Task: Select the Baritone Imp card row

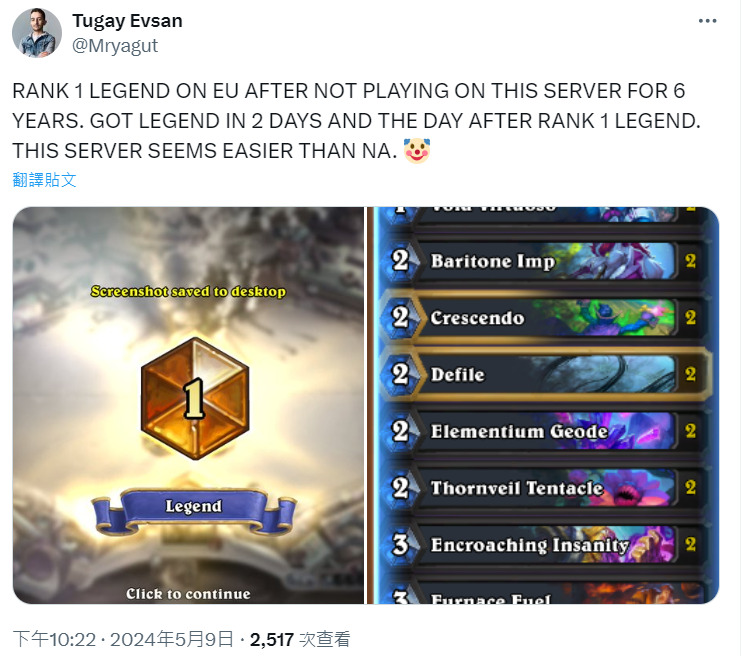Action: pos(545,261)
